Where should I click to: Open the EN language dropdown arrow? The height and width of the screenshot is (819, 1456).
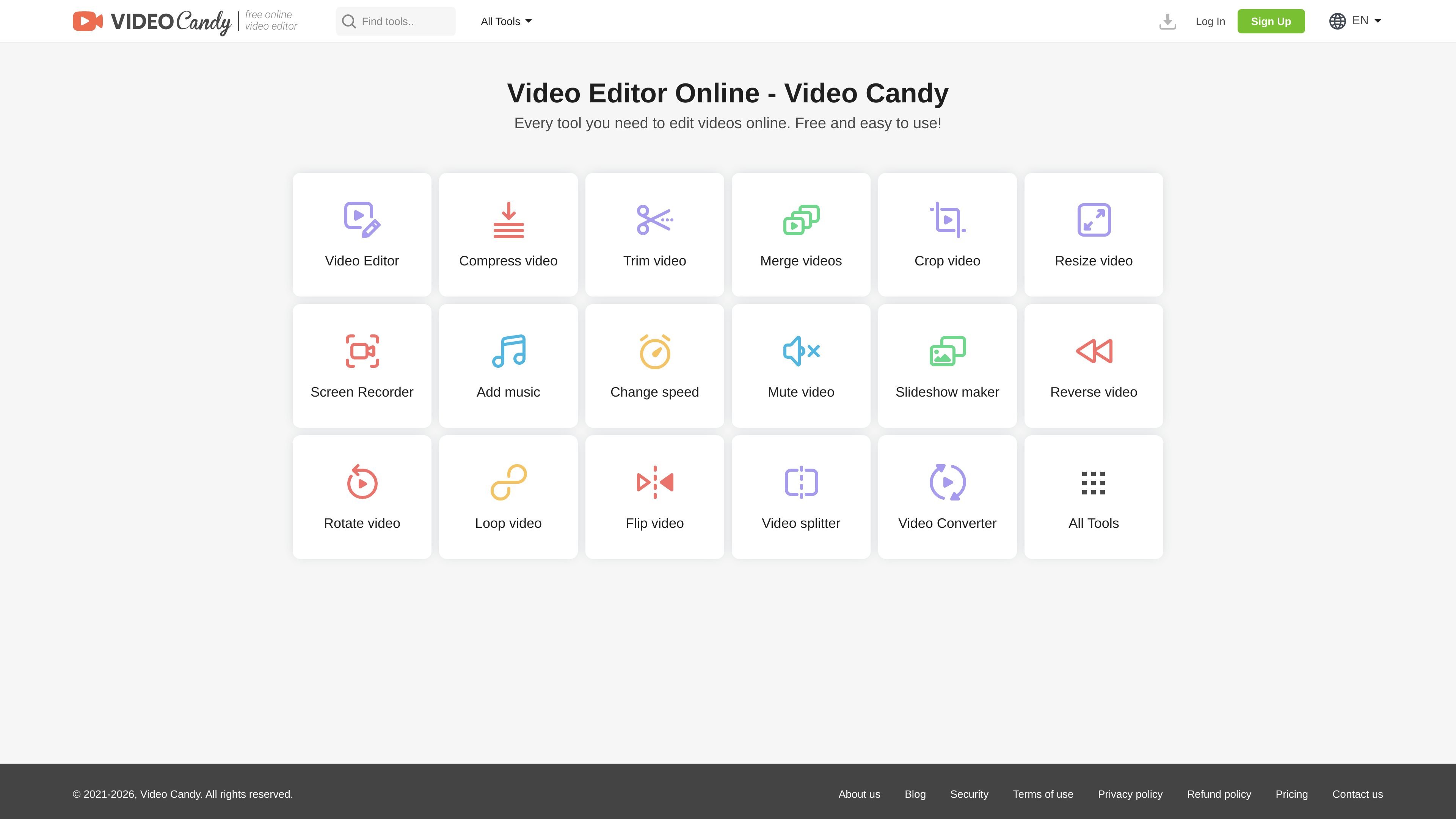click(x=1378, y=21)
